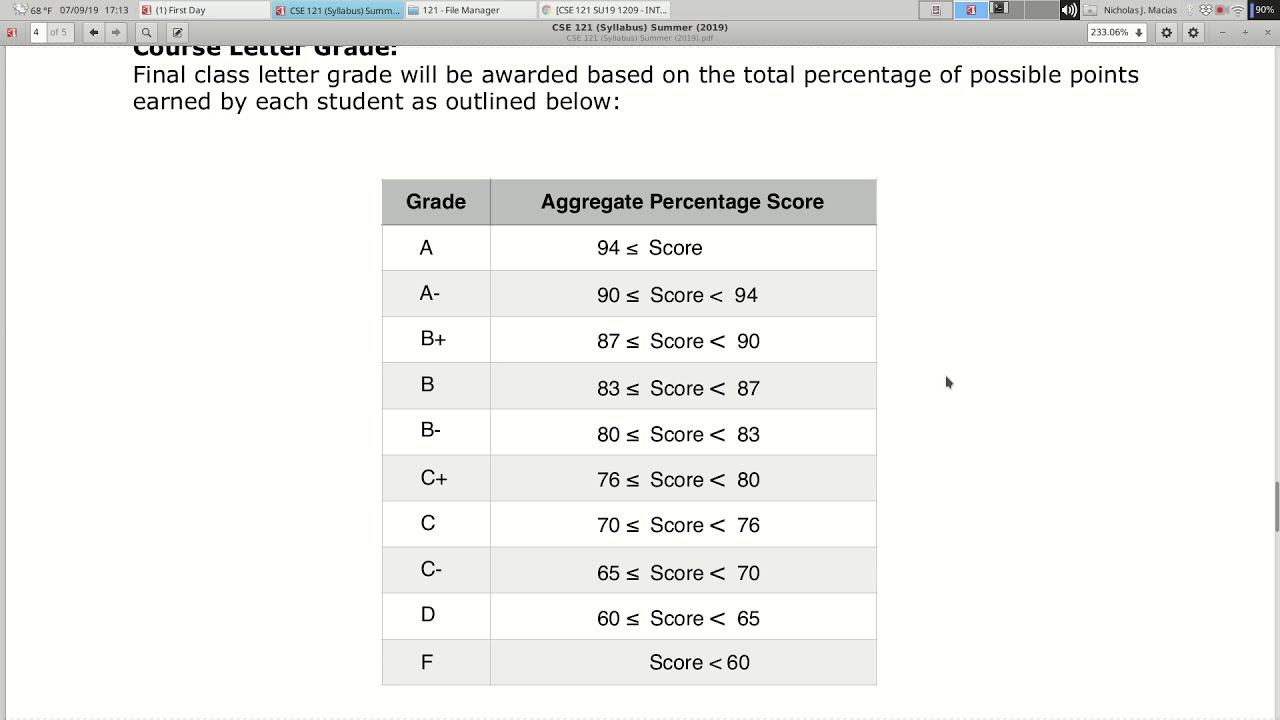The width and height of the screenshot is (1280, 720).
Task: Open the view options gear
Action: 1166,32
